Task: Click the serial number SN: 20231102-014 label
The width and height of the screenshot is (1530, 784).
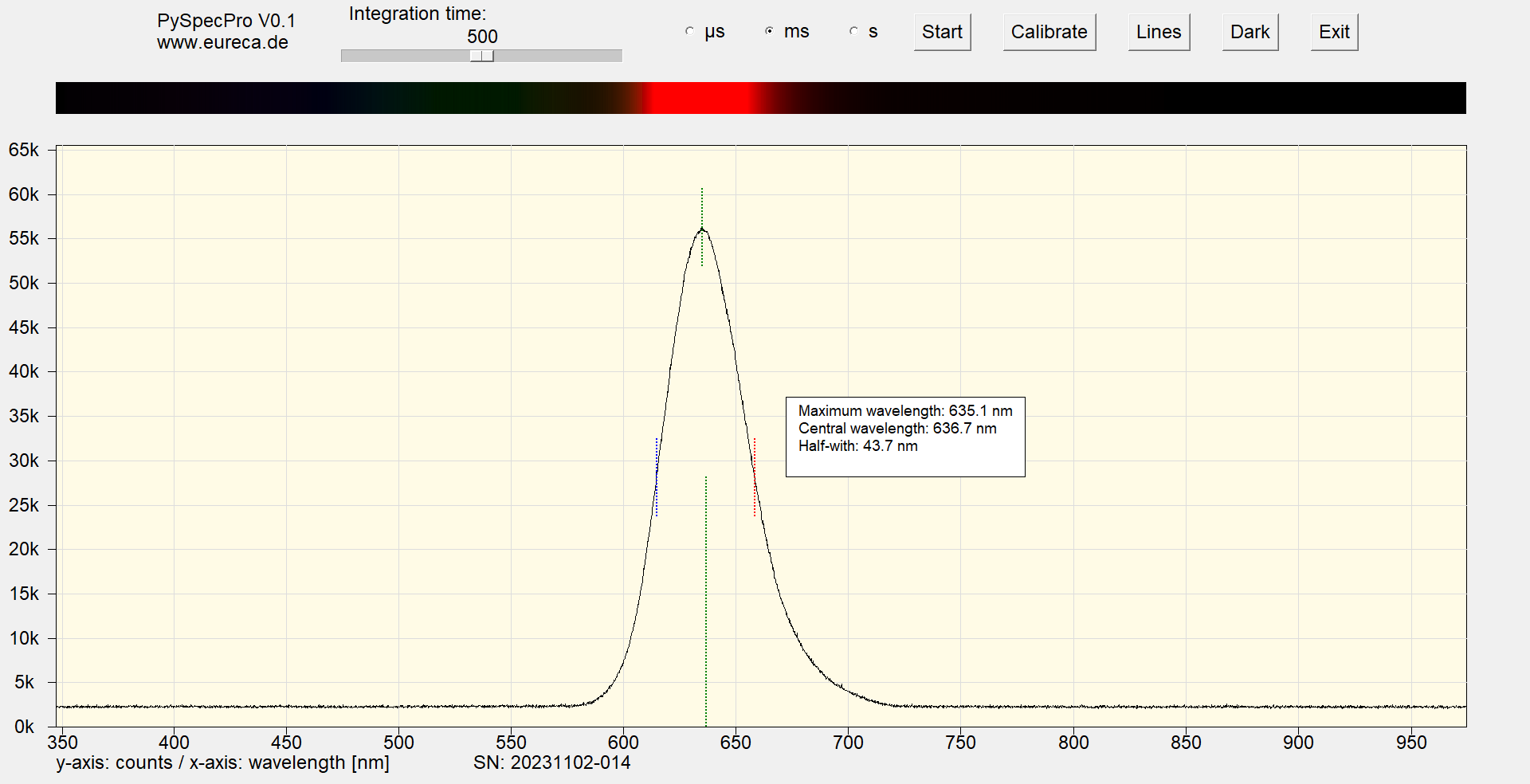Action: pyautogui.click(x=551, y=762)
